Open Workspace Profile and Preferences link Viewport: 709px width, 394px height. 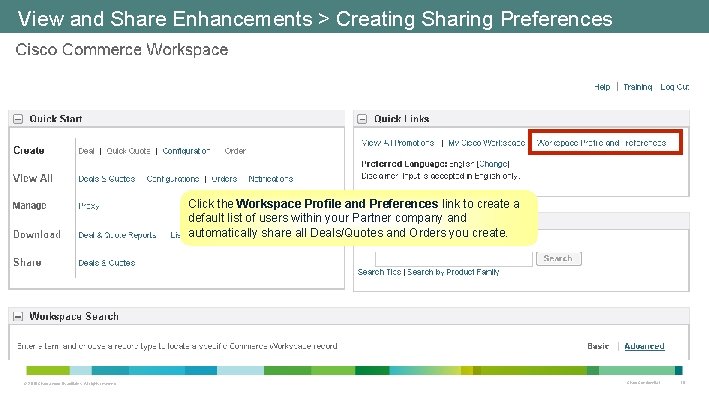[x=601, y=143]
